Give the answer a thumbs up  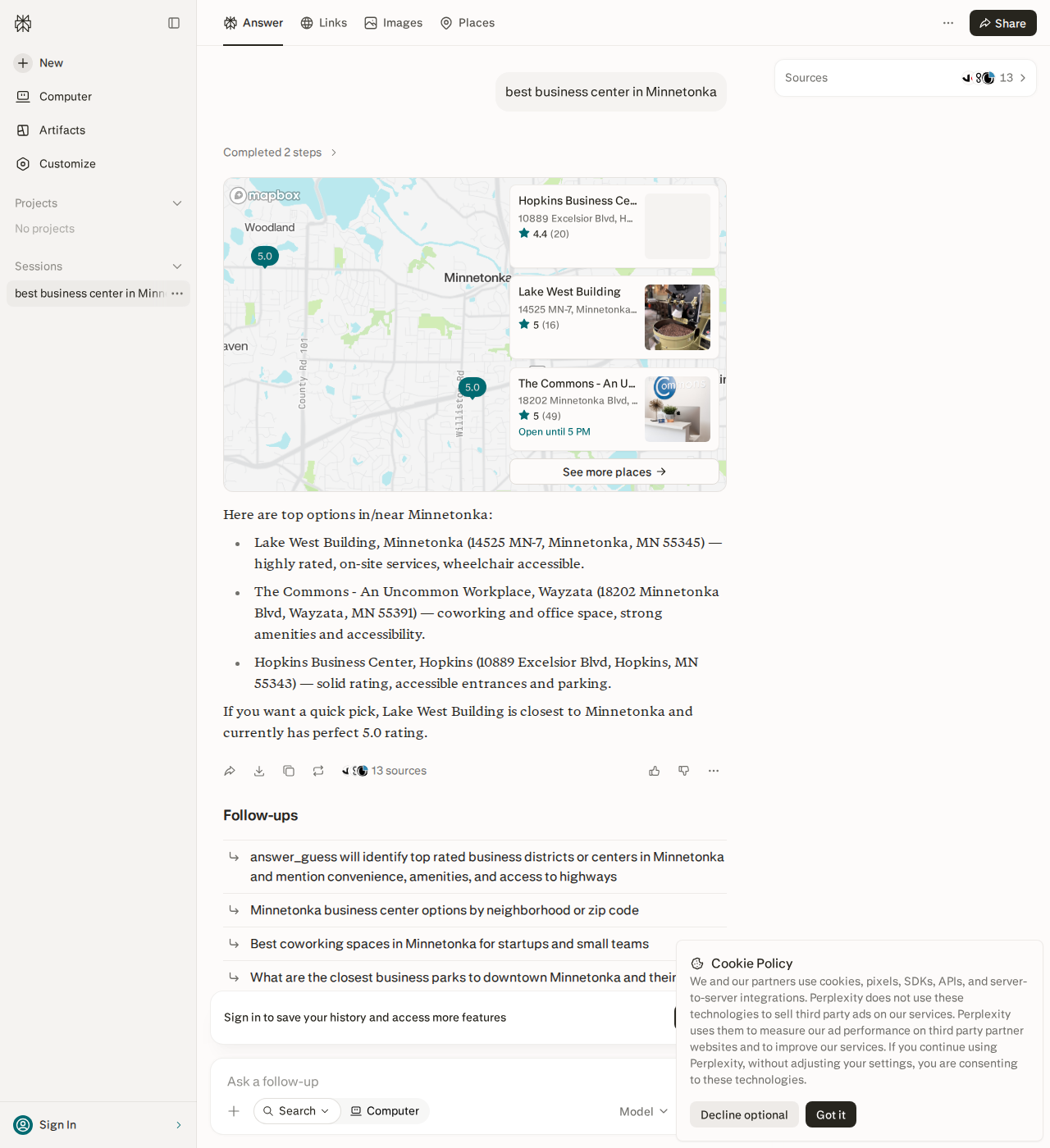655,771
